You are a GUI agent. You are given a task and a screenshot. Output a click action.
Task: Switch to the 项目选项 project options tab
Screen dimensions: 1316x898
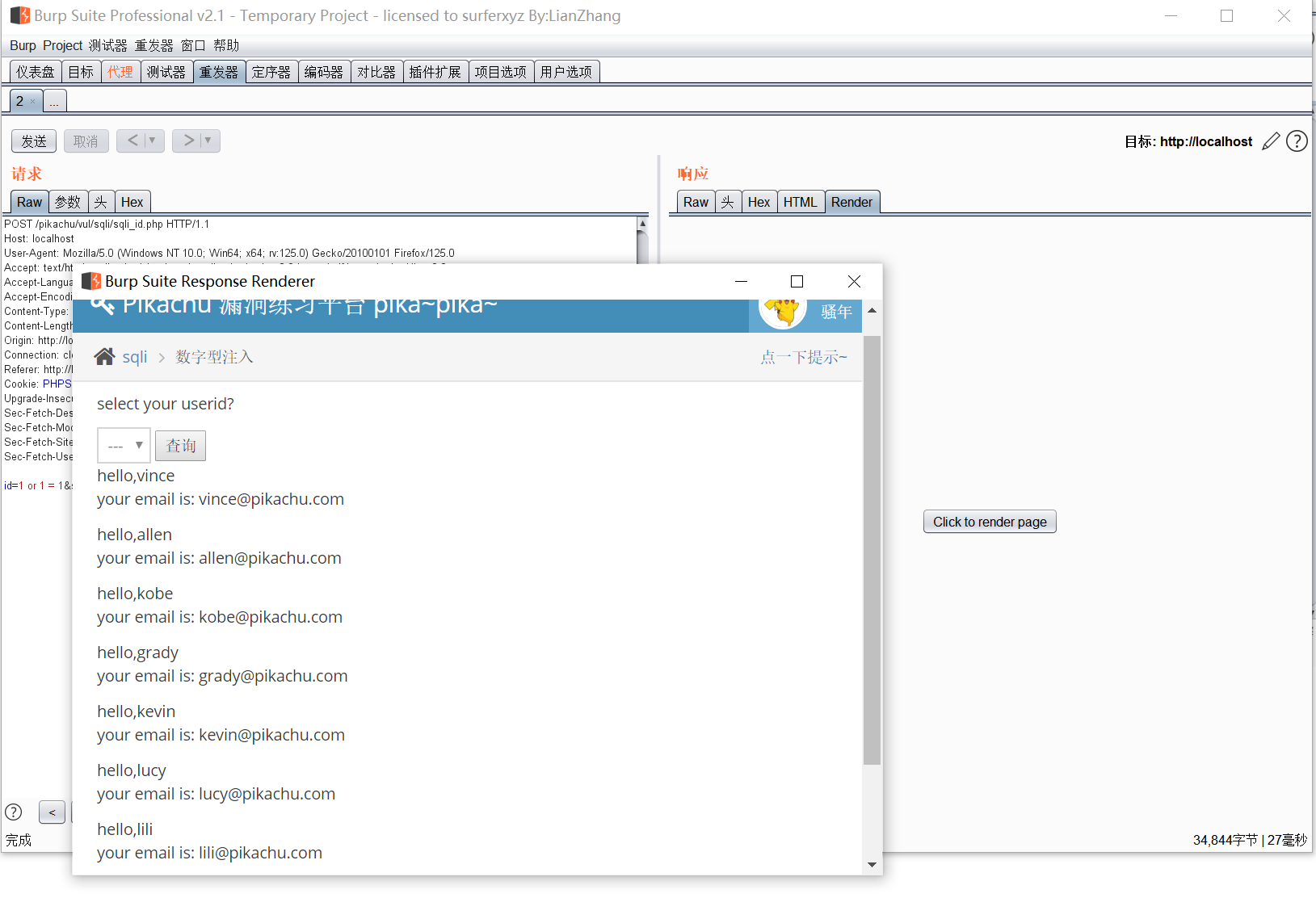click(501, 72)
